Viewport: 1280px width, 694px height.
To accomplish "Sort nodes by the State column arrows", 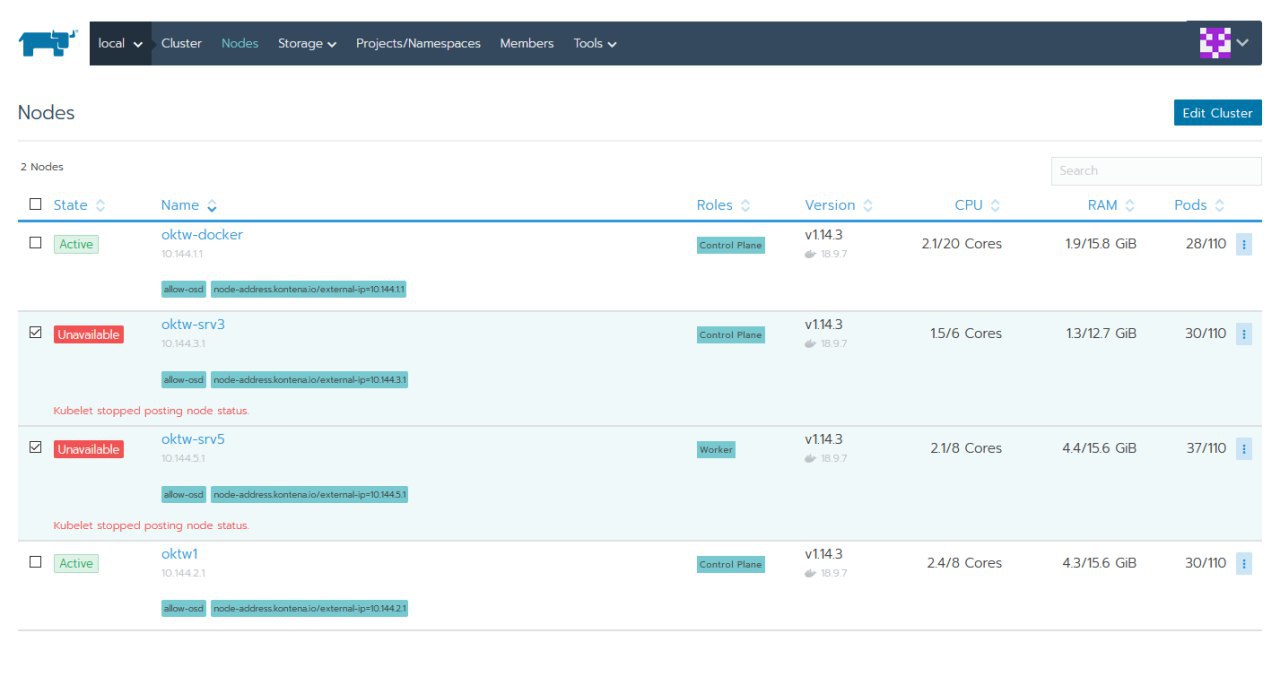I will point(100,206).
